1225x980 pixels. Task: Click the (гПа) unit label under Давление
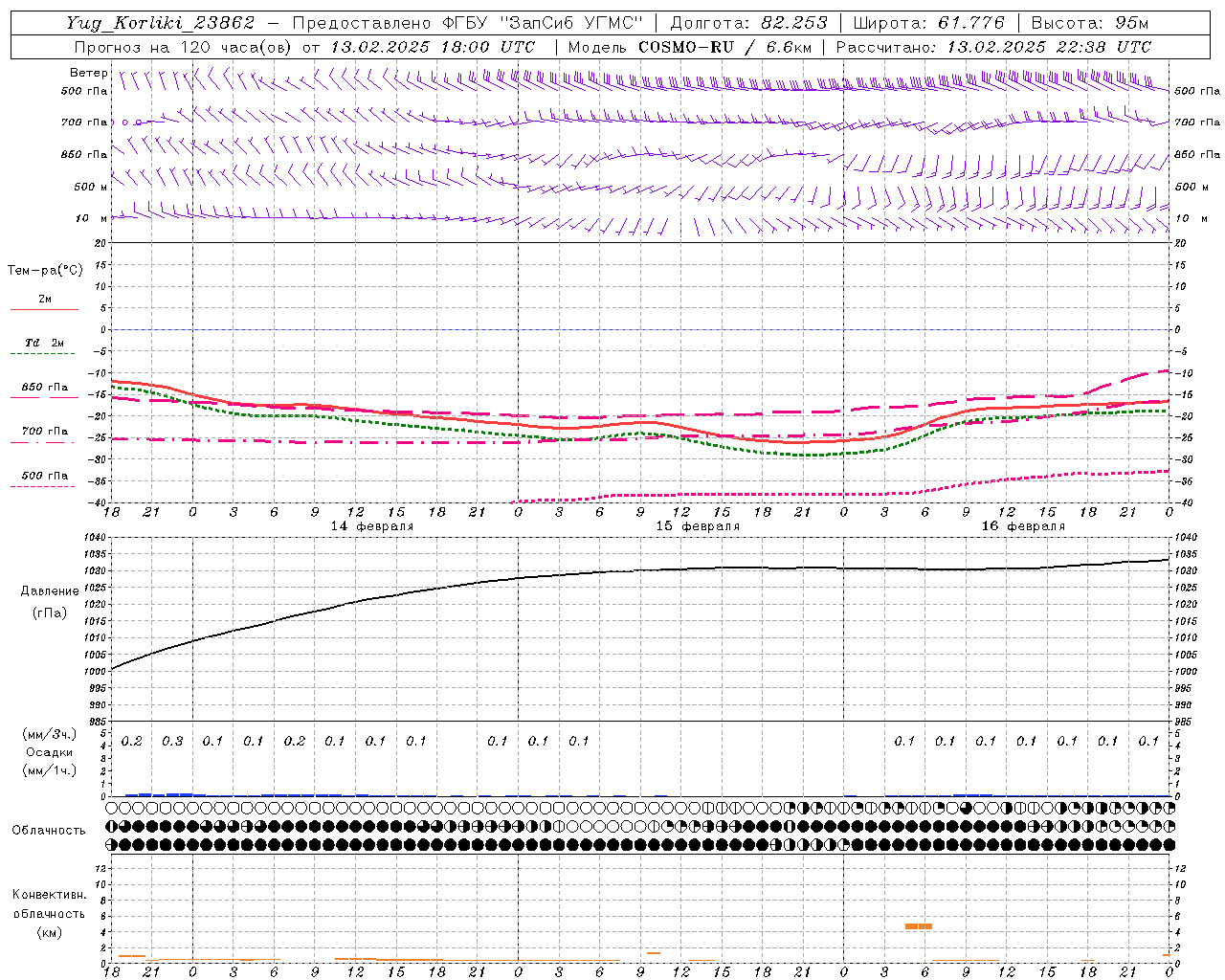50,612
